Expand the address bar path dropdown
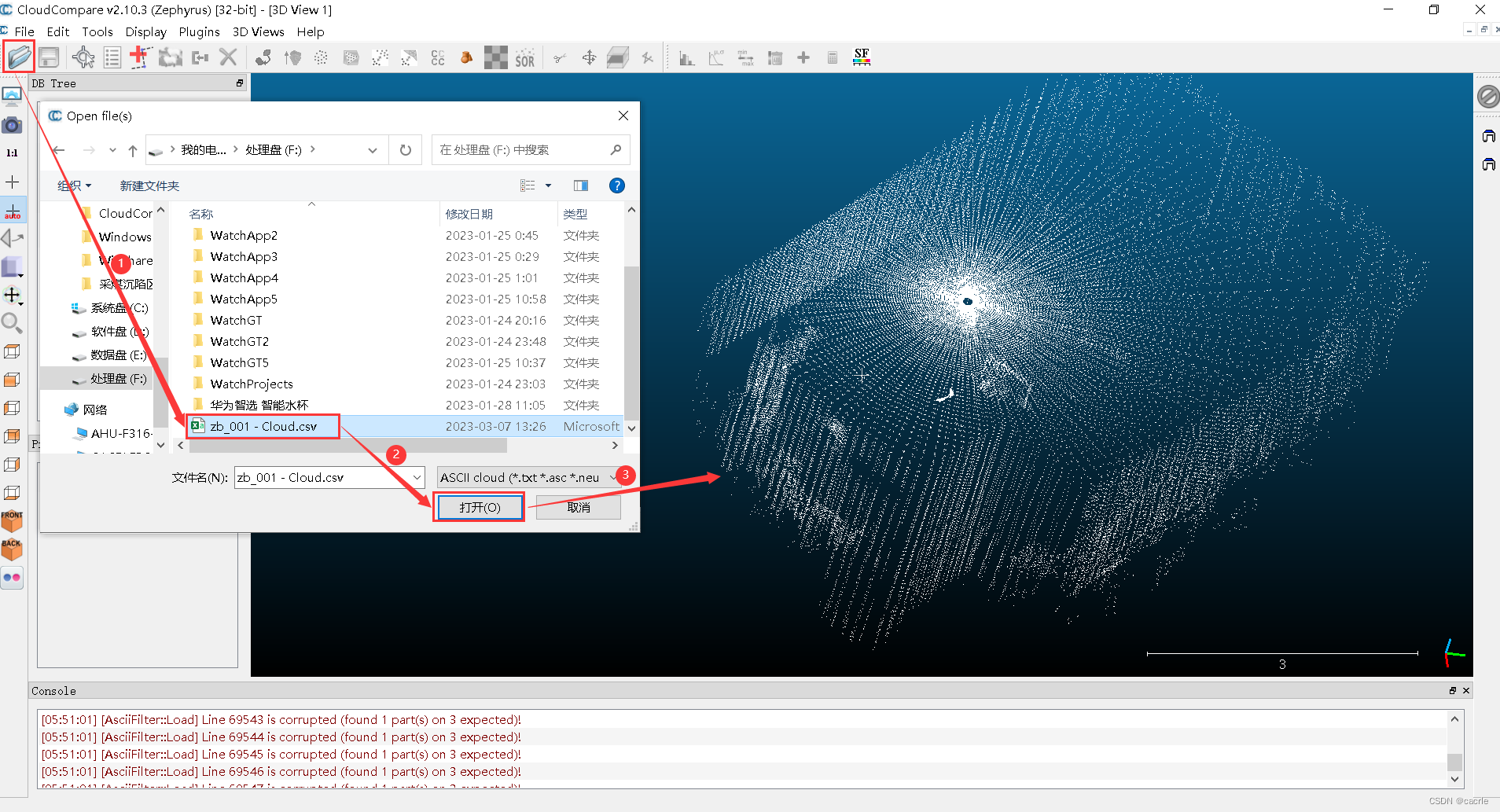 (x=373, y=150)
